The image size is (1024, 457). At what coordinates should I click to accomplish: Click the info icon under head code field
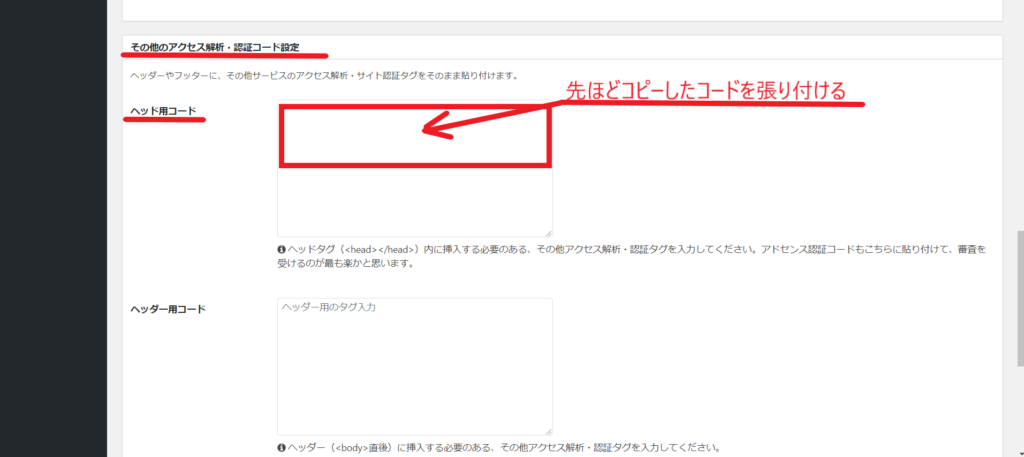tap(281, 249)
